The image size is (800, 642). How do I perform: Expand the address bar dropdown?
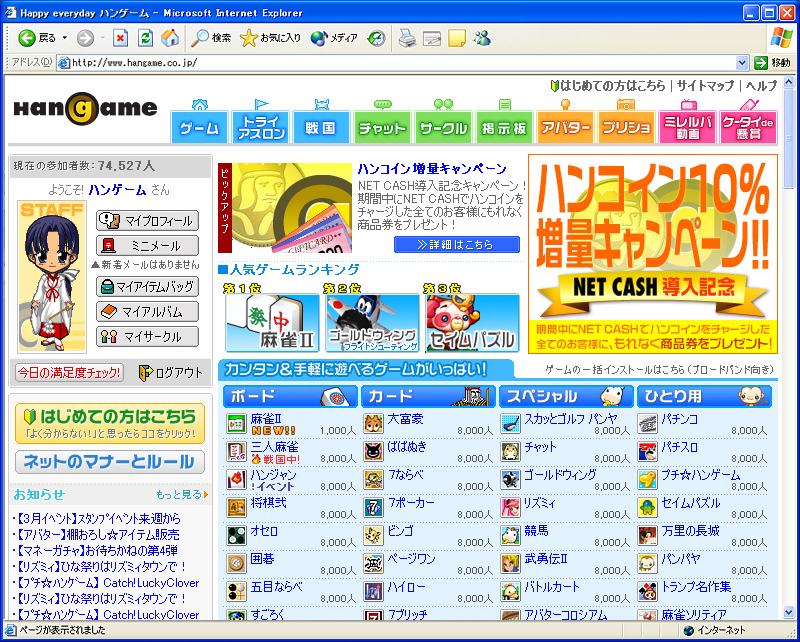tap(742, 63)
